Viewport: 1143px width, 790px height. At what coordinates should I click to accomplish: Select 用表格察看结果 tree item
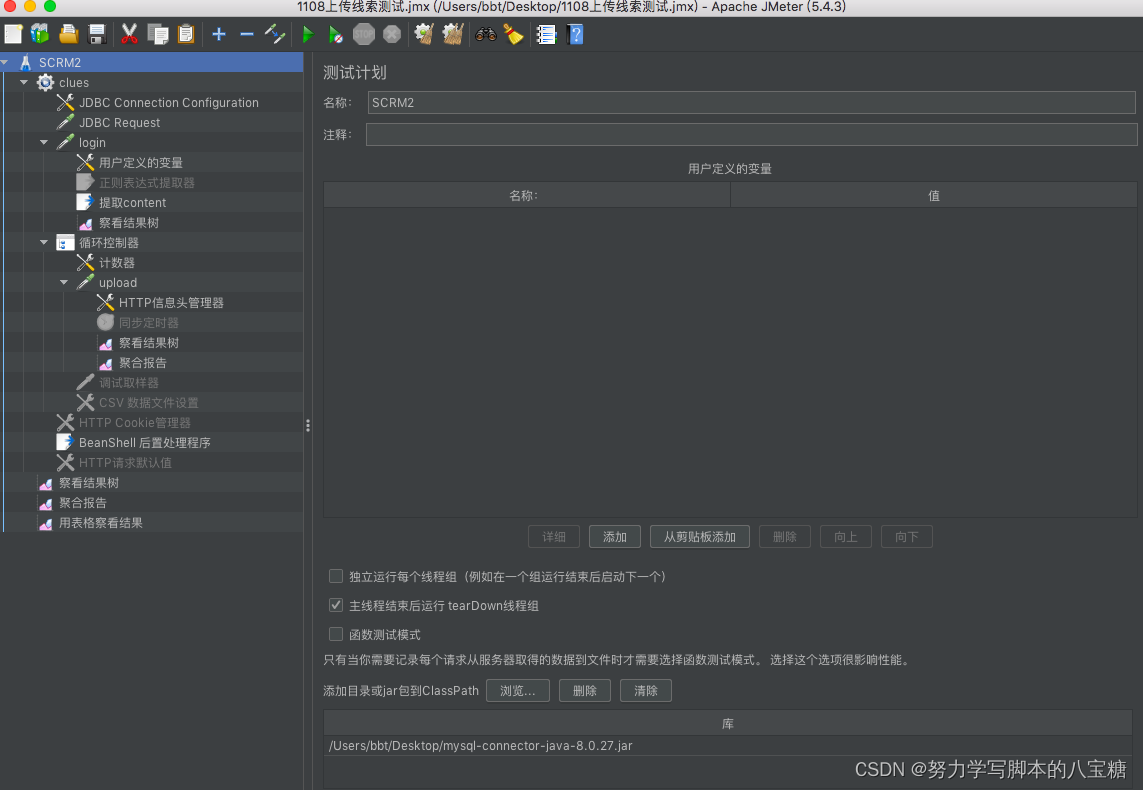[101, 523]
